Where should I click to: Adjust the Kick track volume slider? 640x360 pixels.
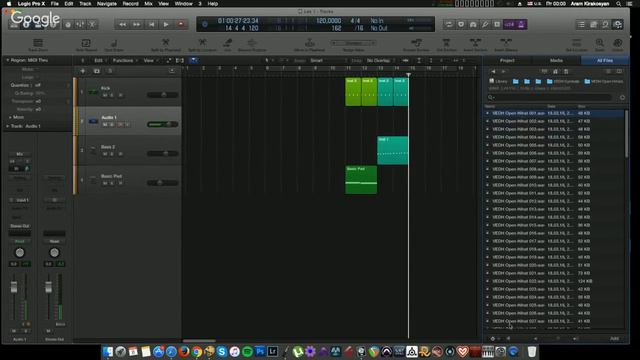162,95
